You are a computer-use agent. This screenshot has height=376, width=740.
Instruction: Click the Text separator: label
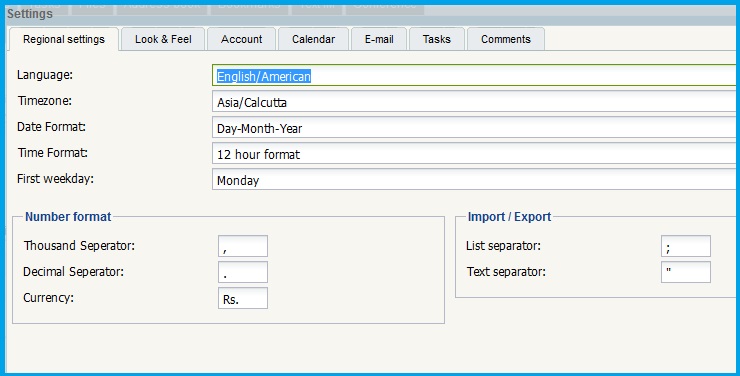[x=506, y=272]
